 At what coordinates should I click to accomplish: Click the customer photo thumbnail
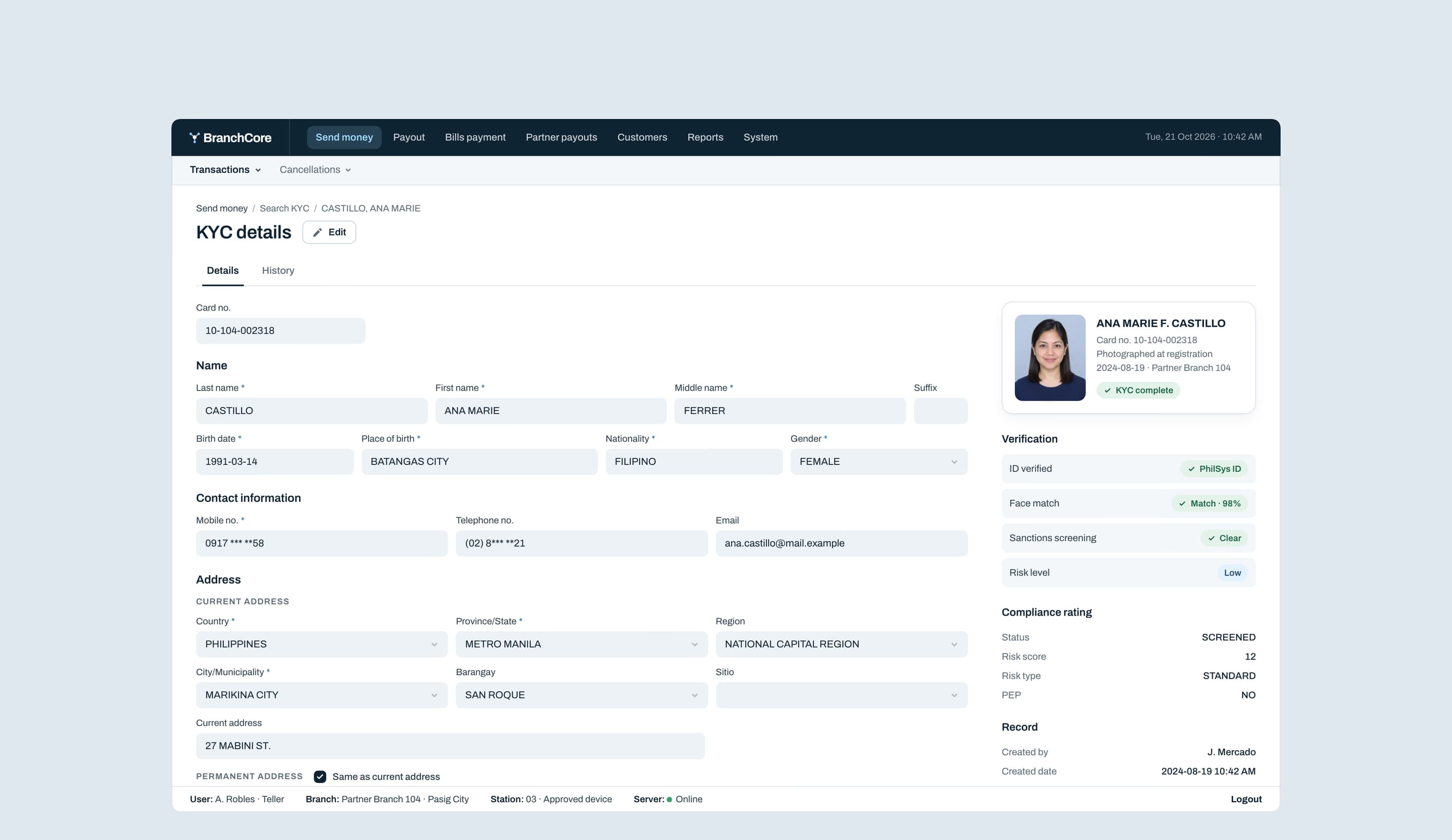(x=1050, y=358)
